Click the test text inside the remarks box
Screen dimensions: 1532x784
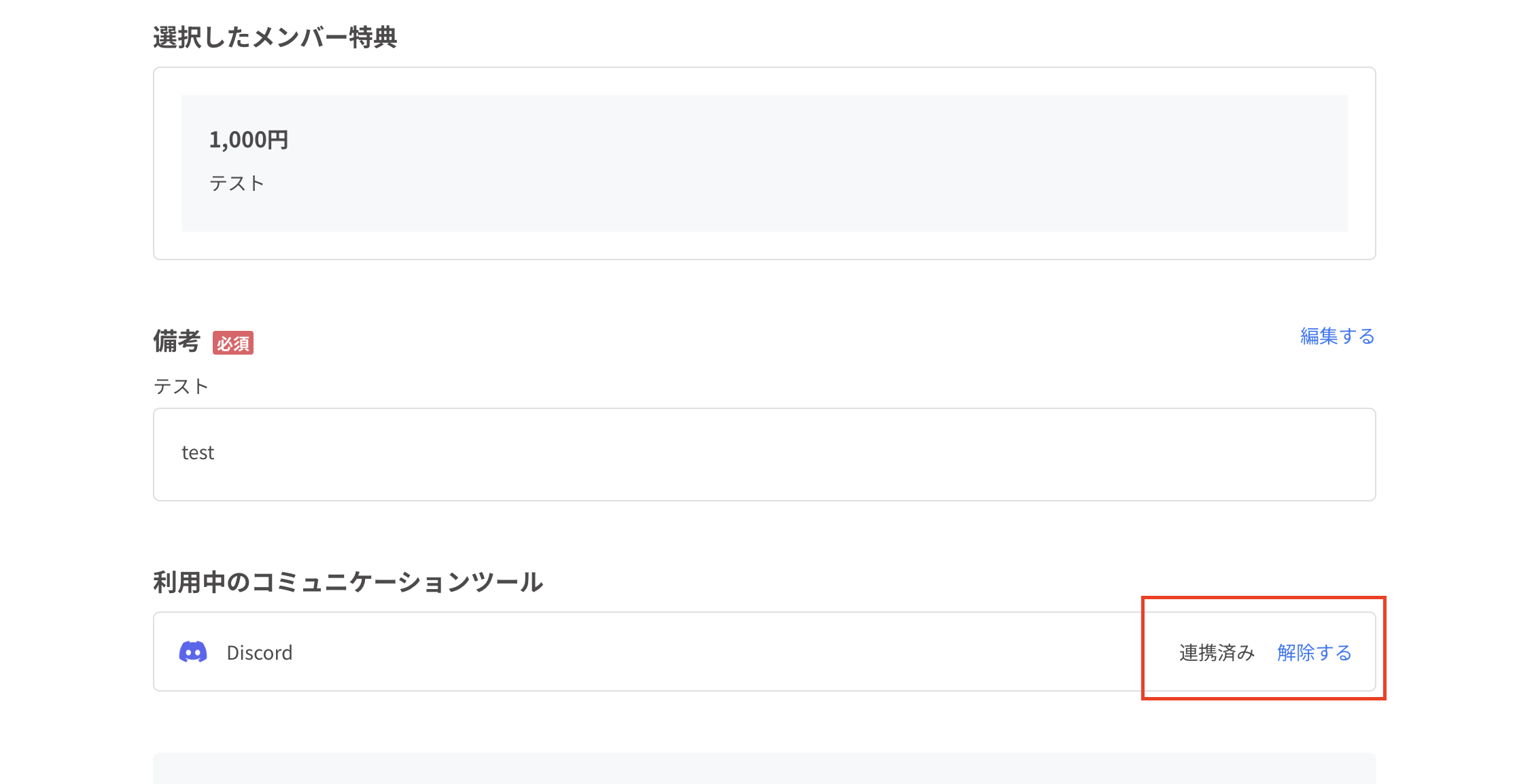pyautogui.click(x=197, y=453)
